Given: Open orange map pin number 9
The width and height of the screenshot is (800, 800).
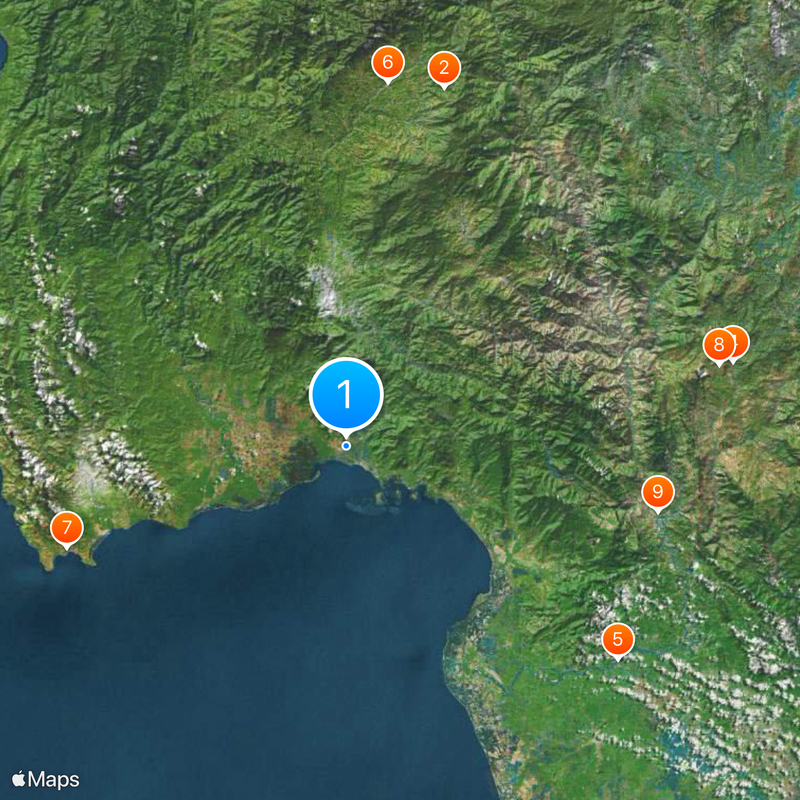Looking at the screenshot, I should click(658, 492).
